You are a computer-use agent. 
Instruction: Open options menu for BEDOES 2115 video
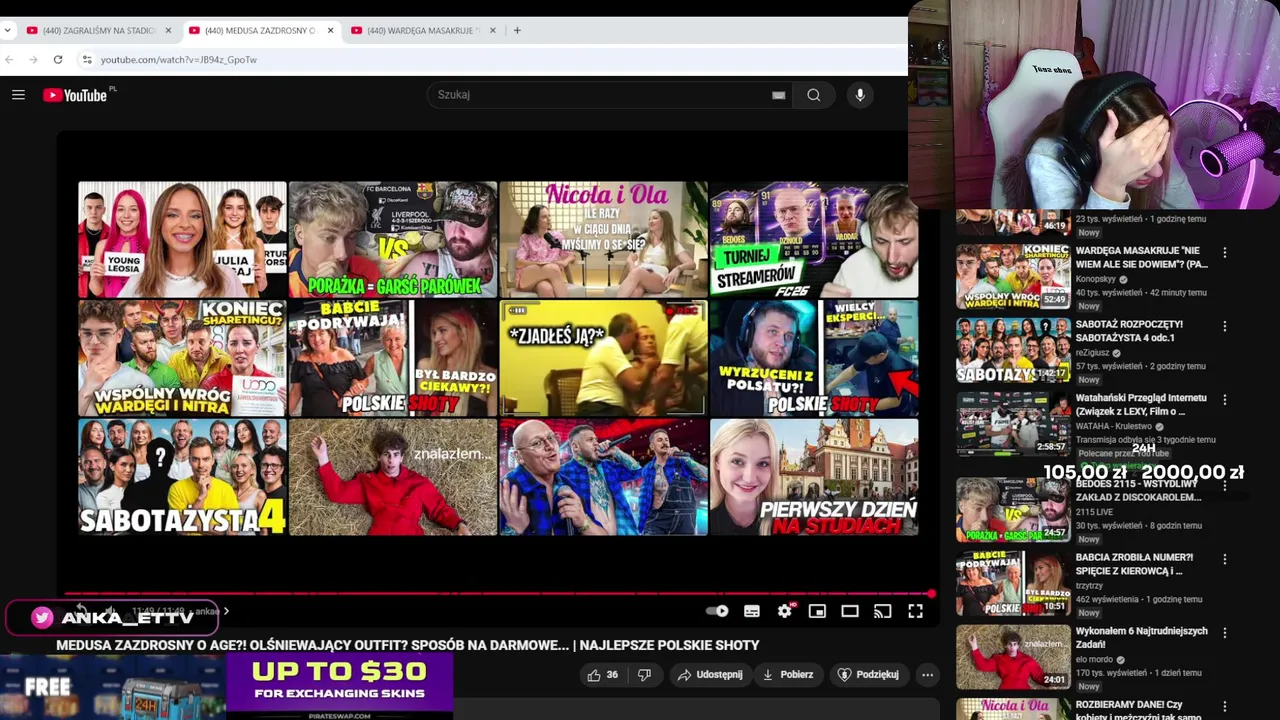click(x=1225, y=484)
